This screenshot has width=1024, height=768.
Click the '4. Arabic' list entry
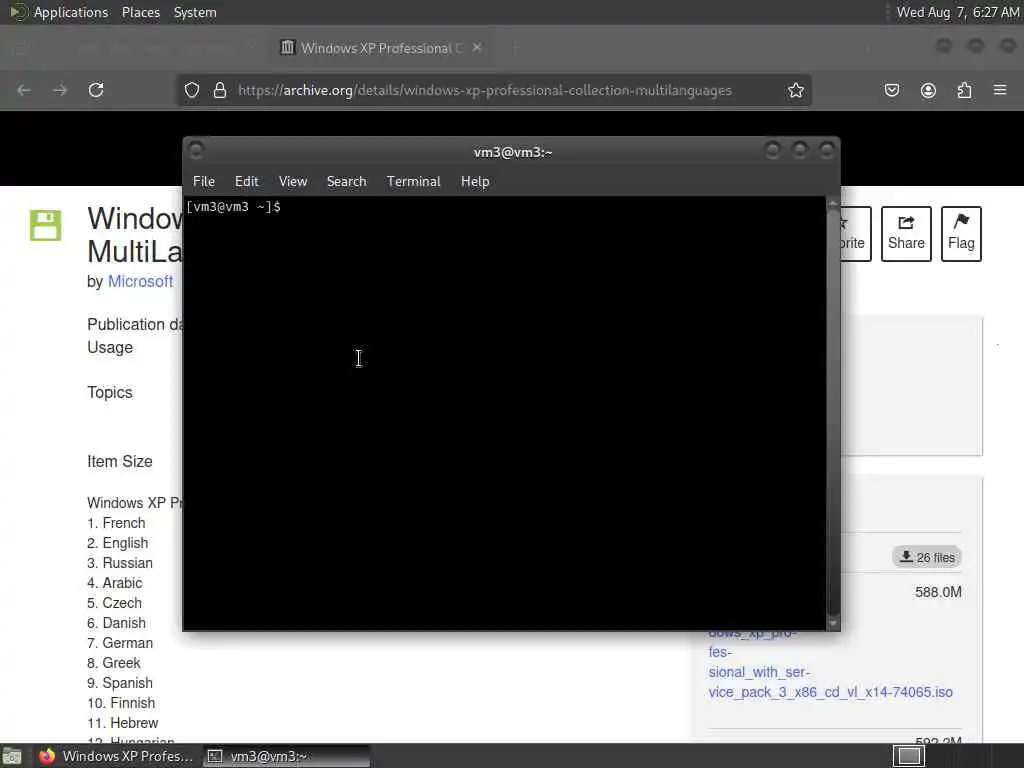point(114,583)
